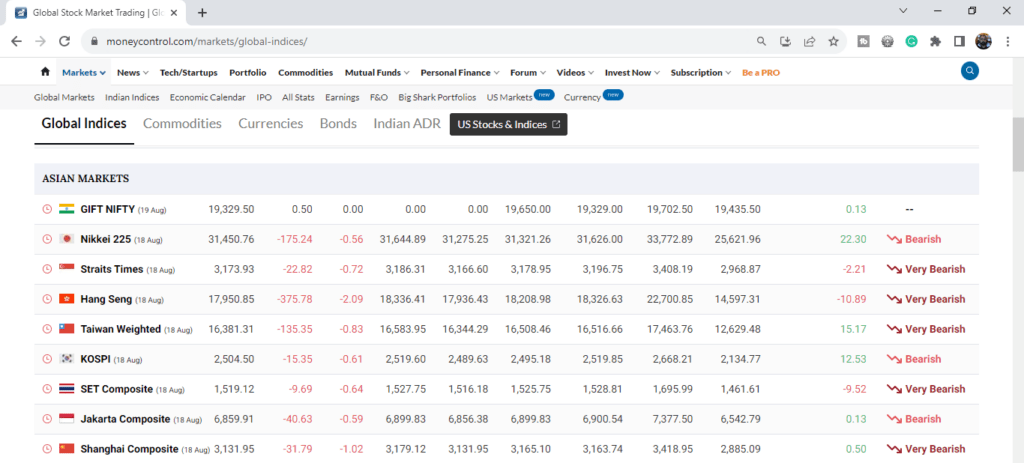Open the Indian Indices submenu link
1024x463 pixels.
click(132, 97)
